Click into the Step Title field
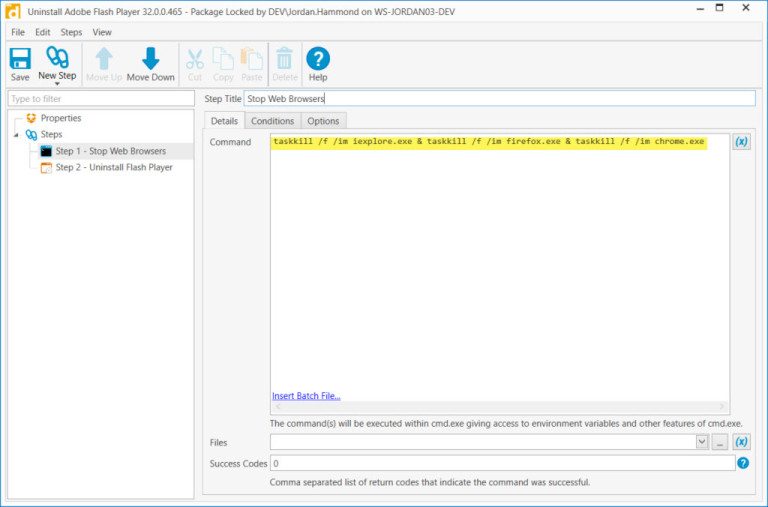The width and height of the screenshot is (768, 507). pyautogui.click(x=500, y=98)
